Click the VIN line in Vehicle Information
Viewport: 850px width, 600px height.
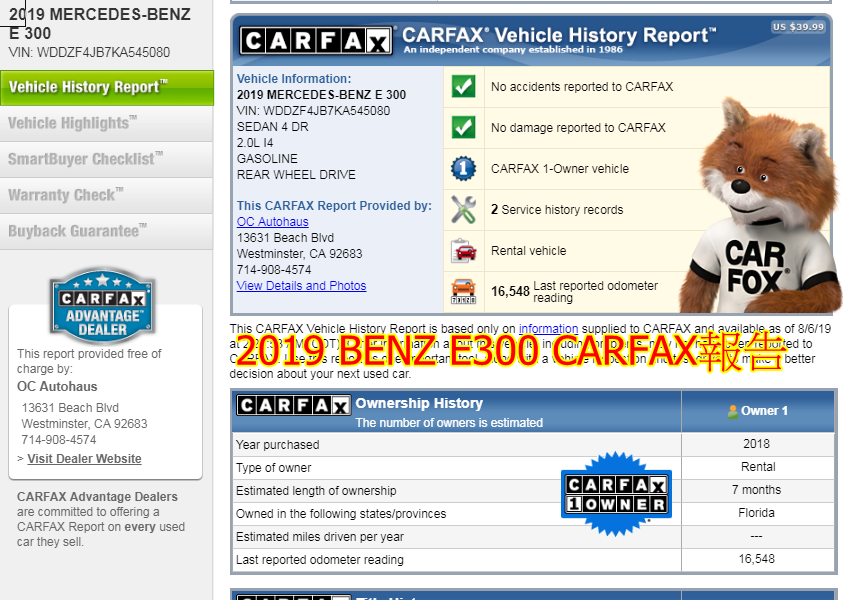[x=313, y=111]
